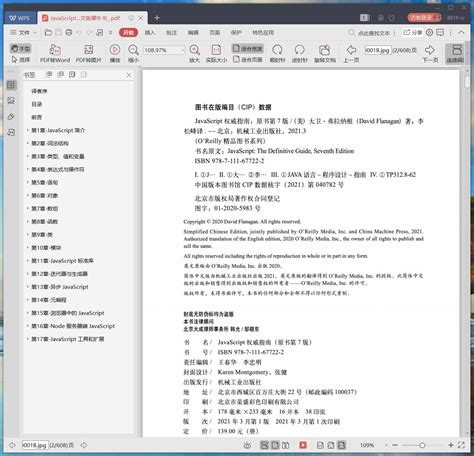Image resolution: width=474 pixels, height=456 pixels.
Task: Zoom in with the 放大 magnifier
Action: [194, 53]
